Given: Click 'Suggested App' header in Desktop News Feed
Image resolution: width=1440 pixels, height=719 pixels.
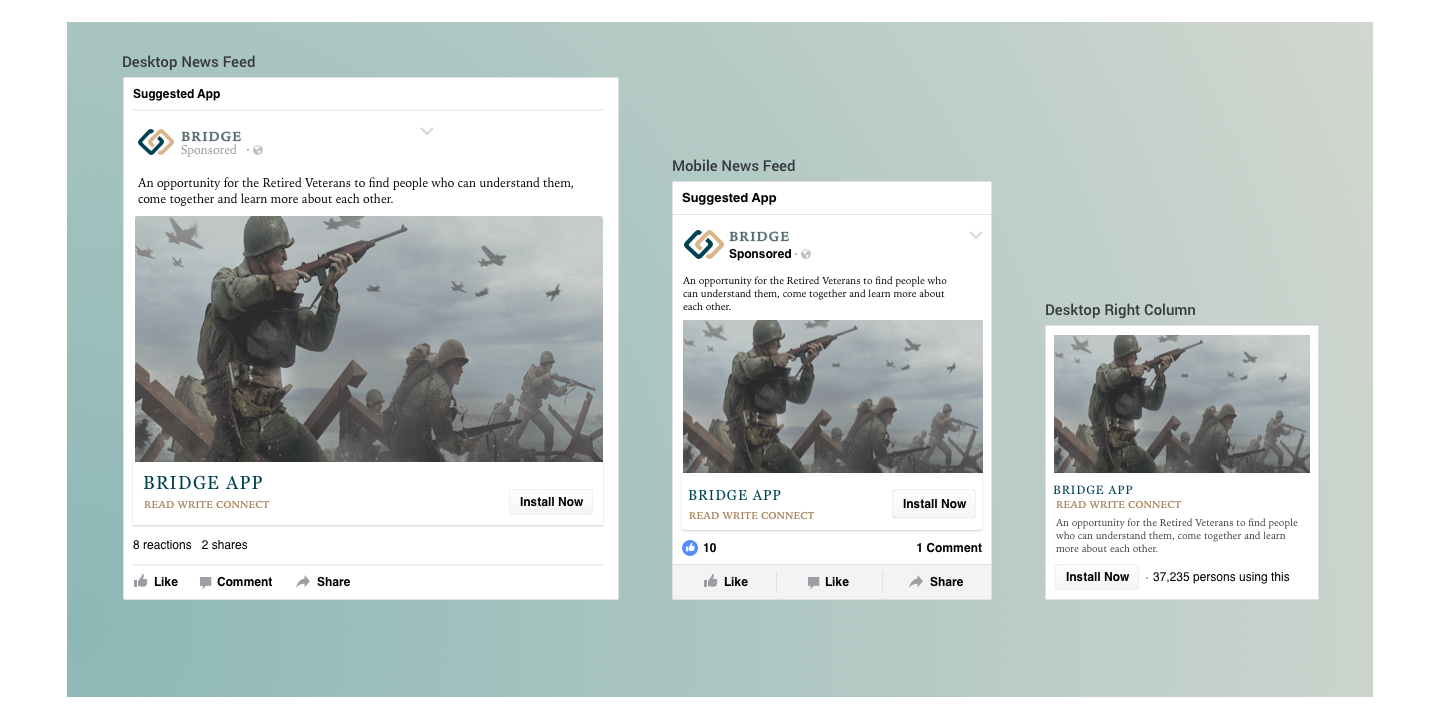Looking at the screenshot, I should [177, 94].
